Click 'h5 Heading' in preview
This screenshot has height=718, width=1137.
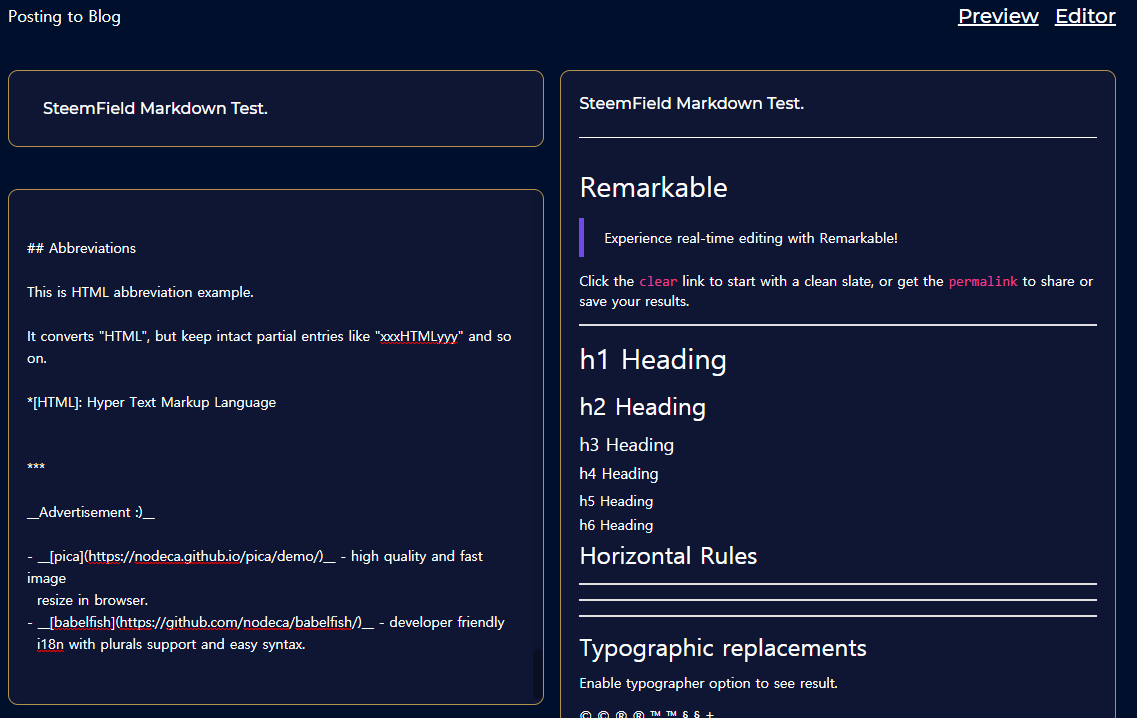click(x=616, y=501)
